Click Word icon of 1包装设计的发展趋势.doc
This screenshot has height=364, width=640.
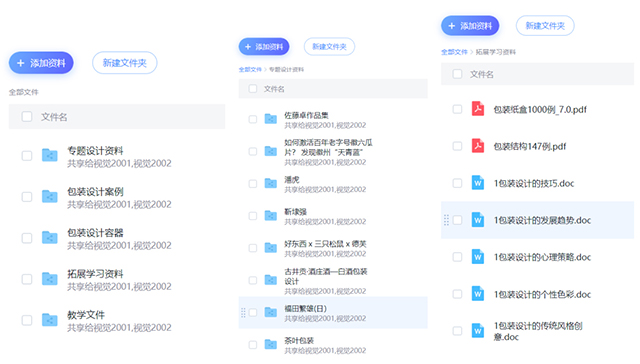[478, 220]
